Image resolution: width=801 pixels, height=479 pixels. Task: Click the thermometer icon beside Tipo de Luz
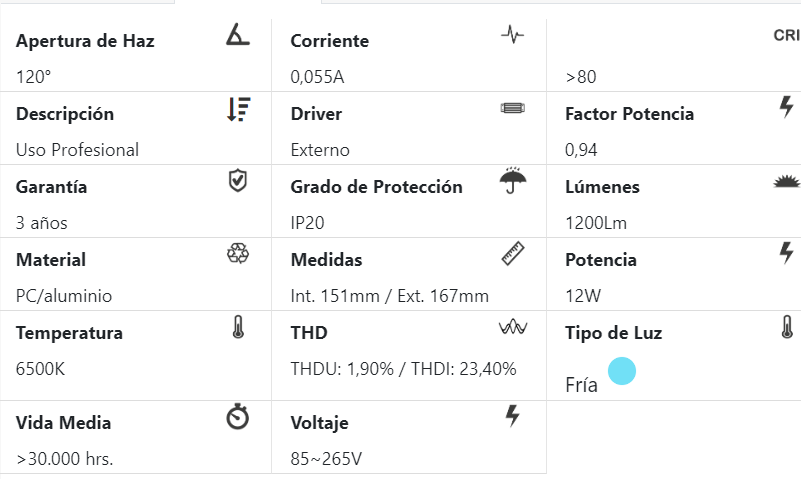click(787, 326)
